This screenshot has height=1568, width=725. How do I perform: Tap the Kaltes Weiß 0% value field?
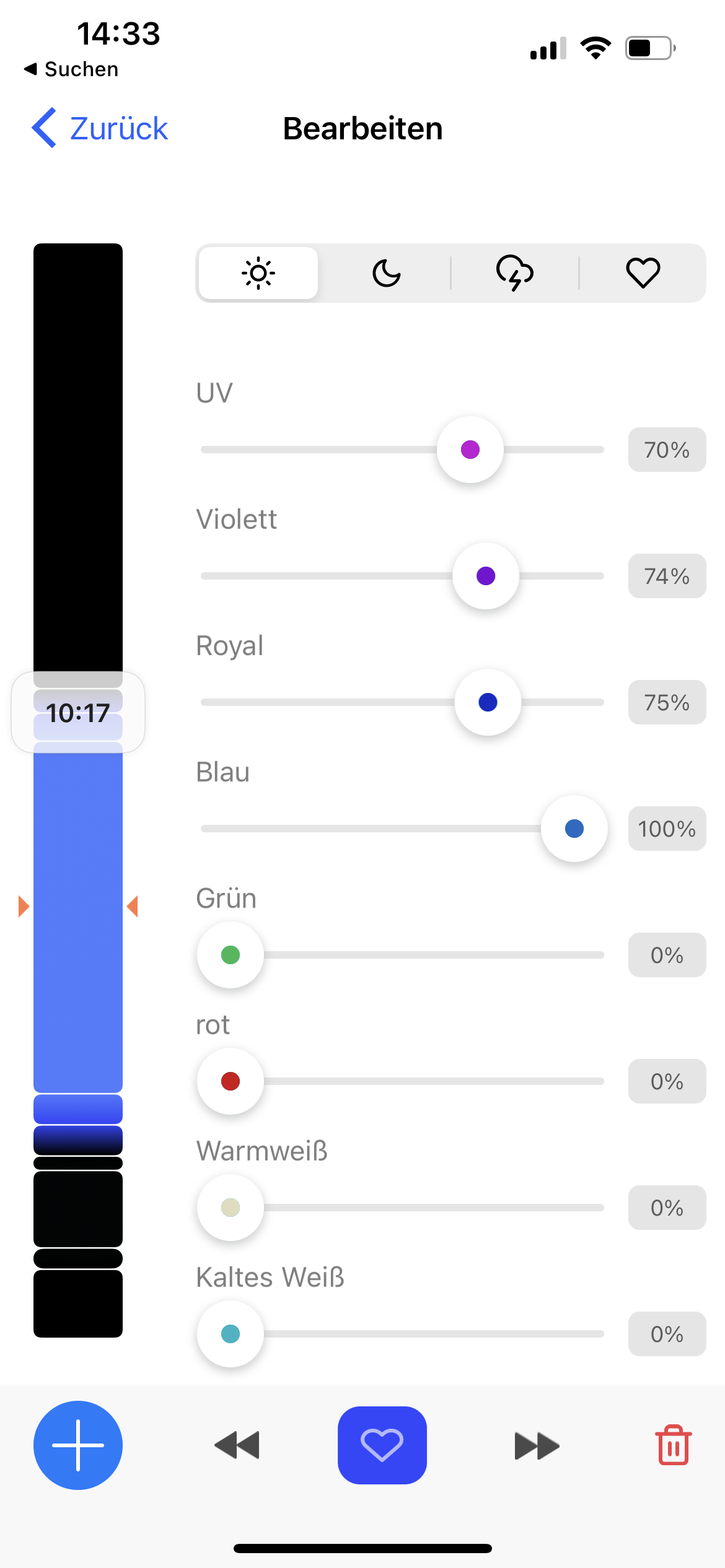(x=667, y=1334)
